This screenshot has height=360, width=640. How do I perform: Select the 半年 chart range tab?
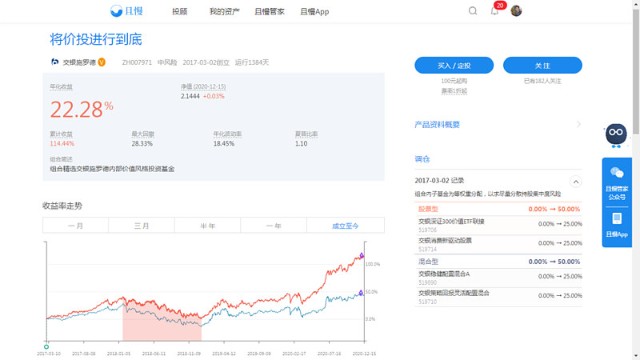(x=207, y=225)
